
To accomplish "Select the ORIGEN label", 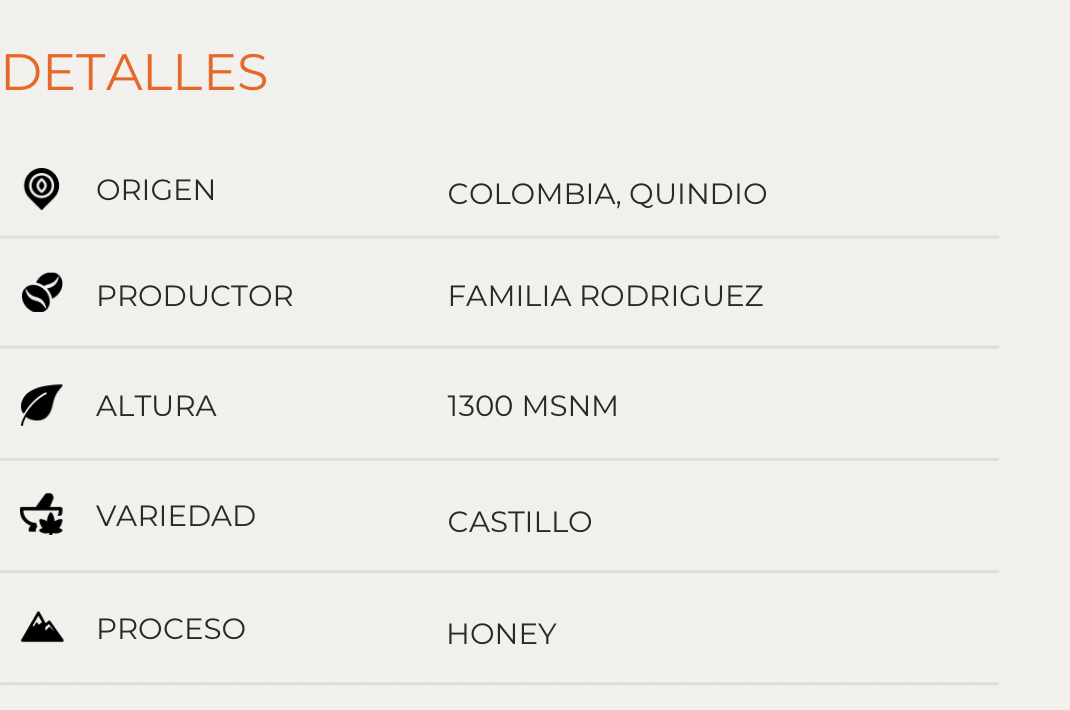I will (x=156, y=190).
